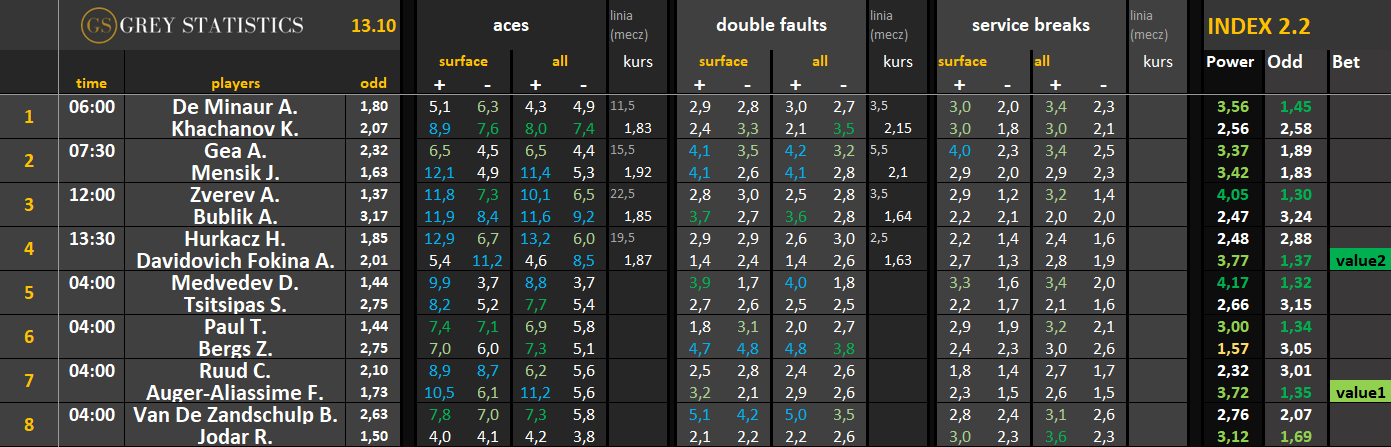Select double faults kurs 1,64
Image resolution: width=1391 pixels, height=447 pixels.
pyautogui.click(x=897, y=216)
